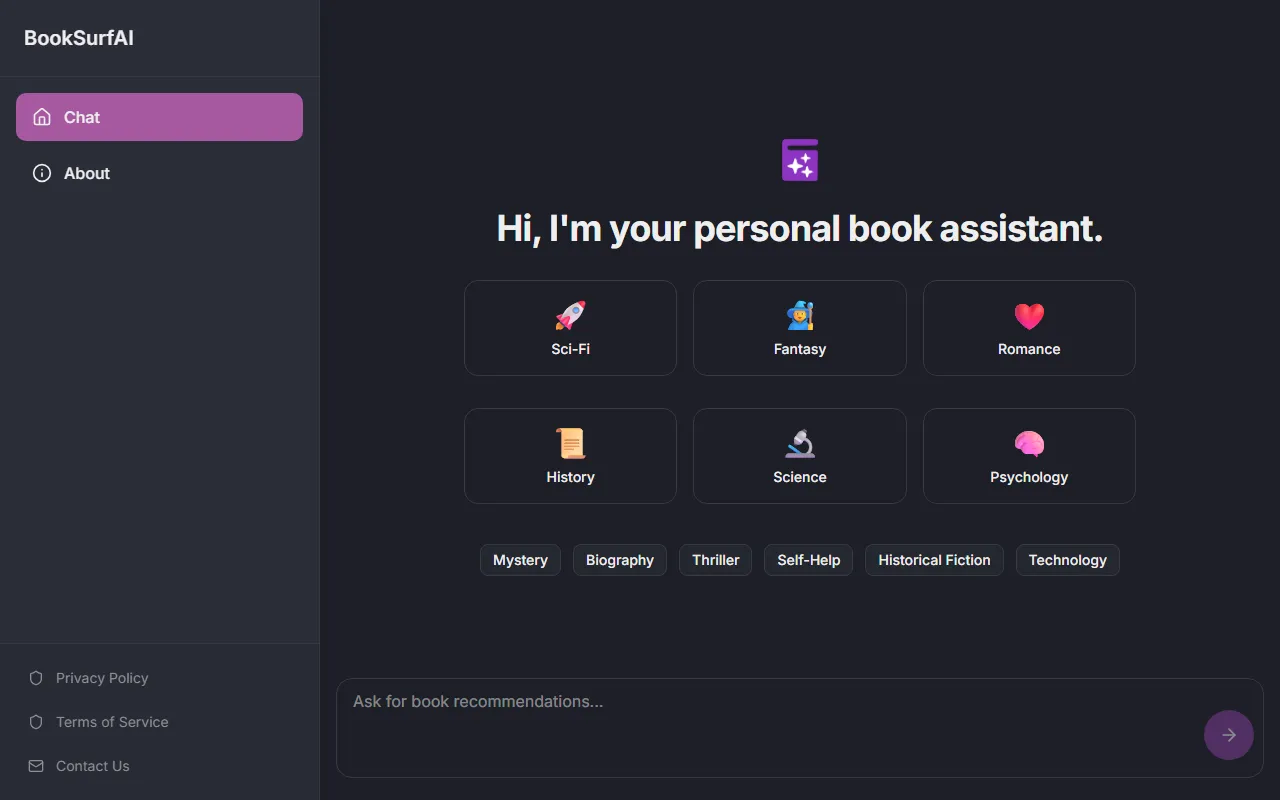Pick the microscope icon for Science
This screenshot has height=800, width=1280.
coord(800,444)
